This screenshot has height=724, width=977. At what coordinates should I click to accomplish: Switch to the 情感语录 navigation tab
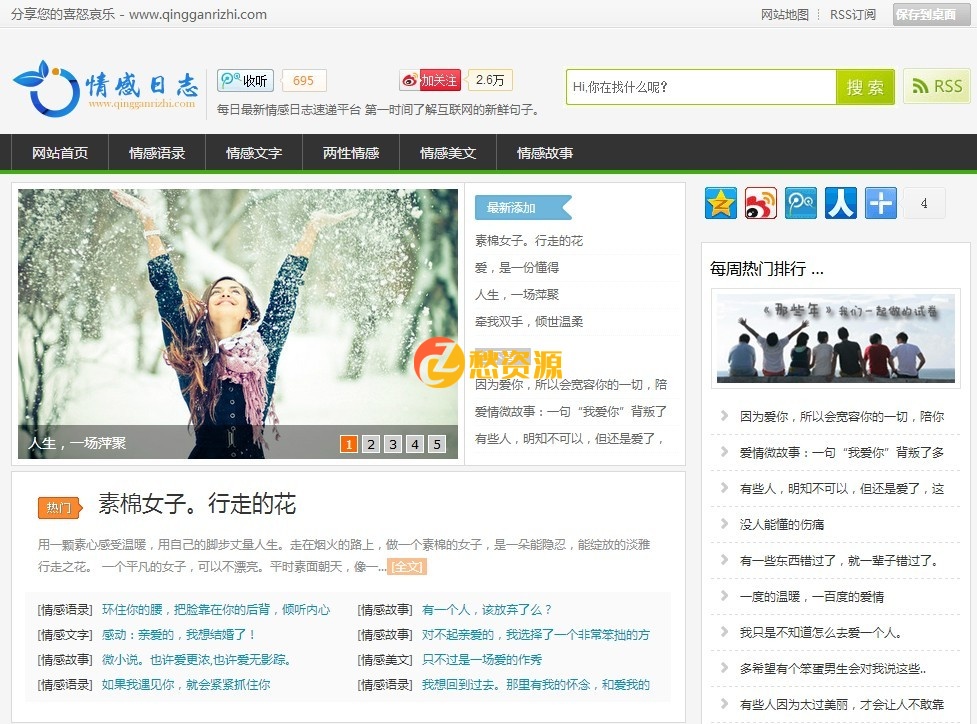point(155,153)
